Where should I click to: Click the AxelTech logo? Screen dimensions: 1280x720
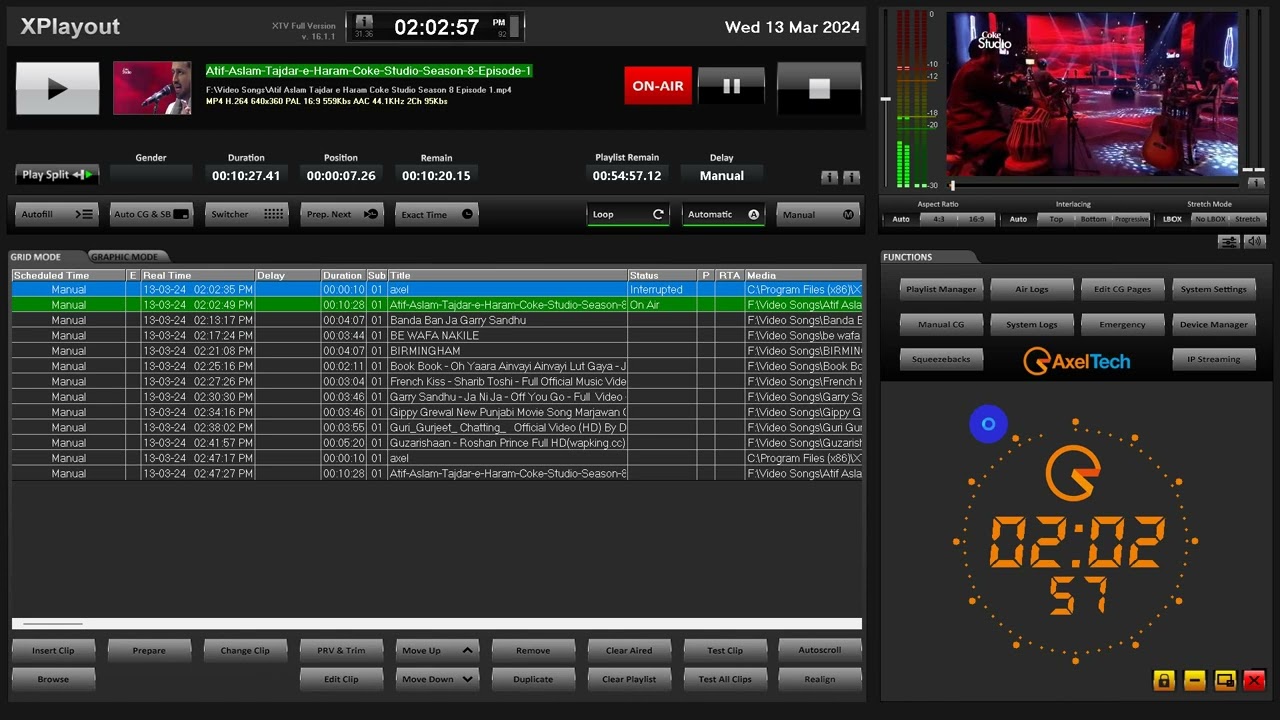[1077, 361]
